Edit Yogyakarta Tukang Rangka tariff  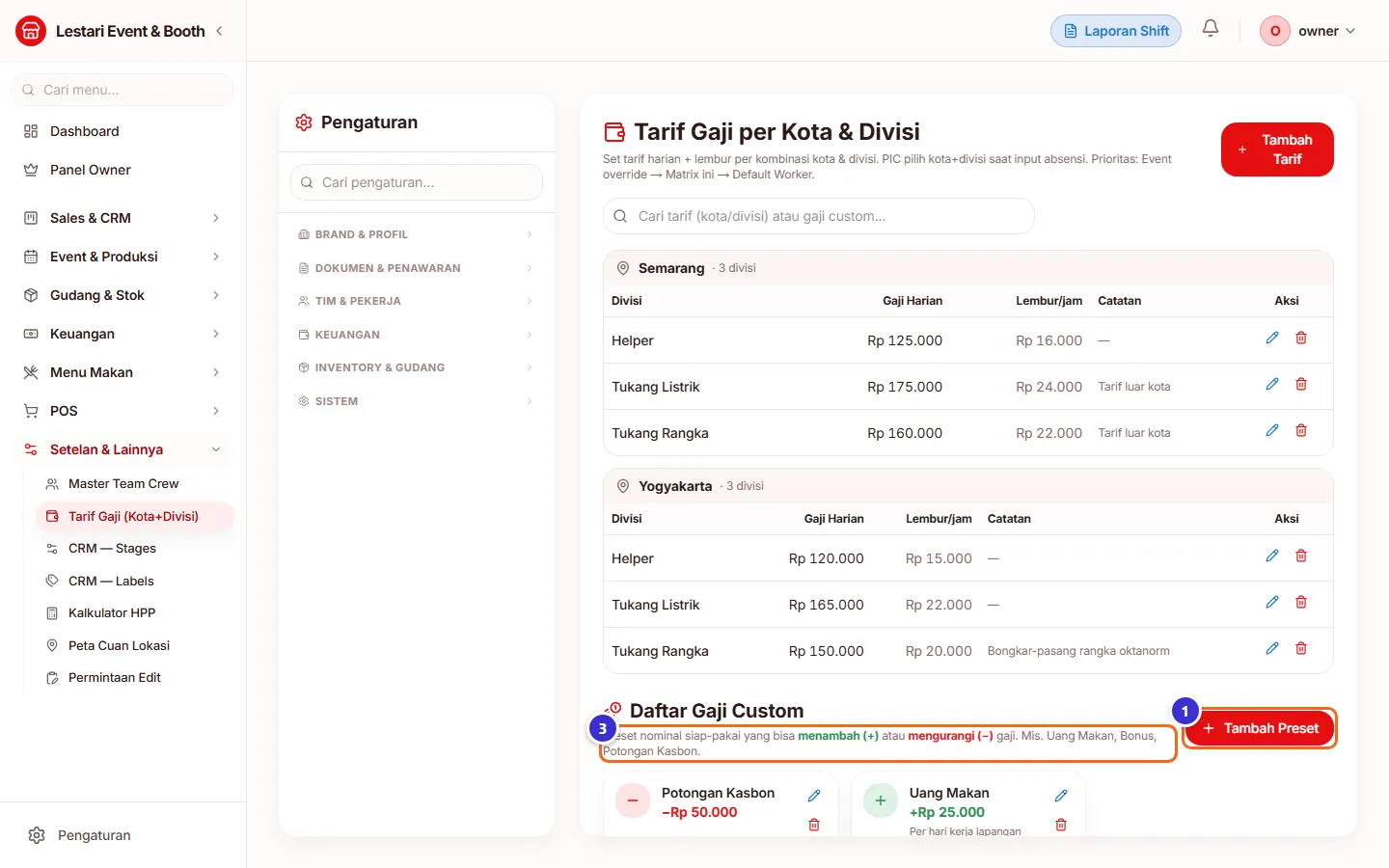point(1272,648)
